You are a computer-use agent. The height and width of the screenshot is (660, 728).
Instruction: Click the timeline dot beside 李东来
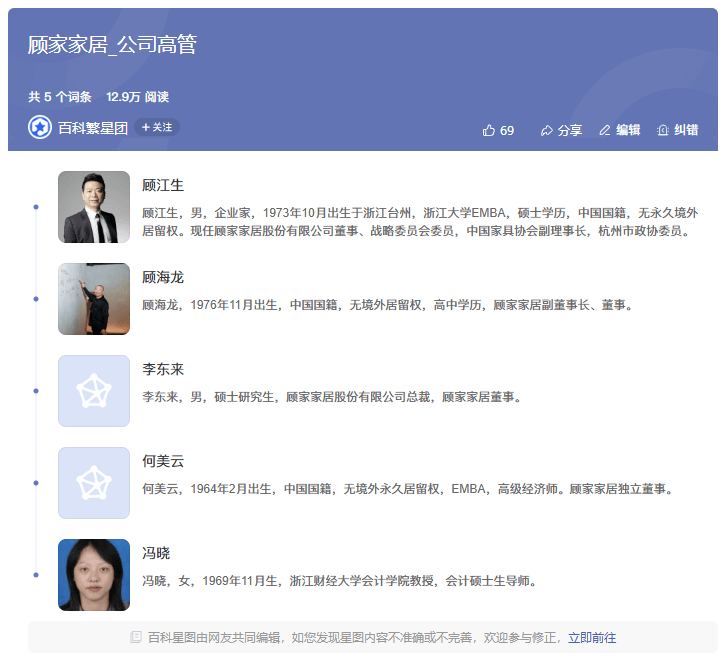click(36, 391)
